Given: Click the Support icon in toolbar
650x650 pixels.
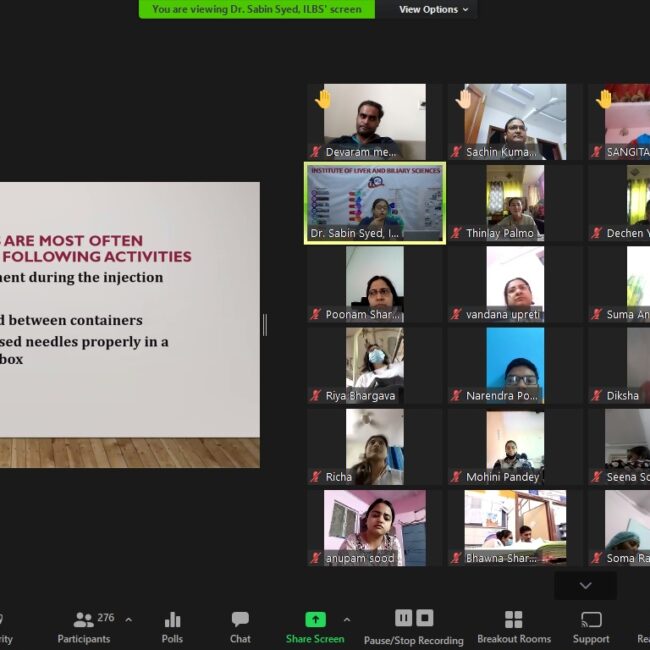Looking at the screenshot, I should [591, 620].
